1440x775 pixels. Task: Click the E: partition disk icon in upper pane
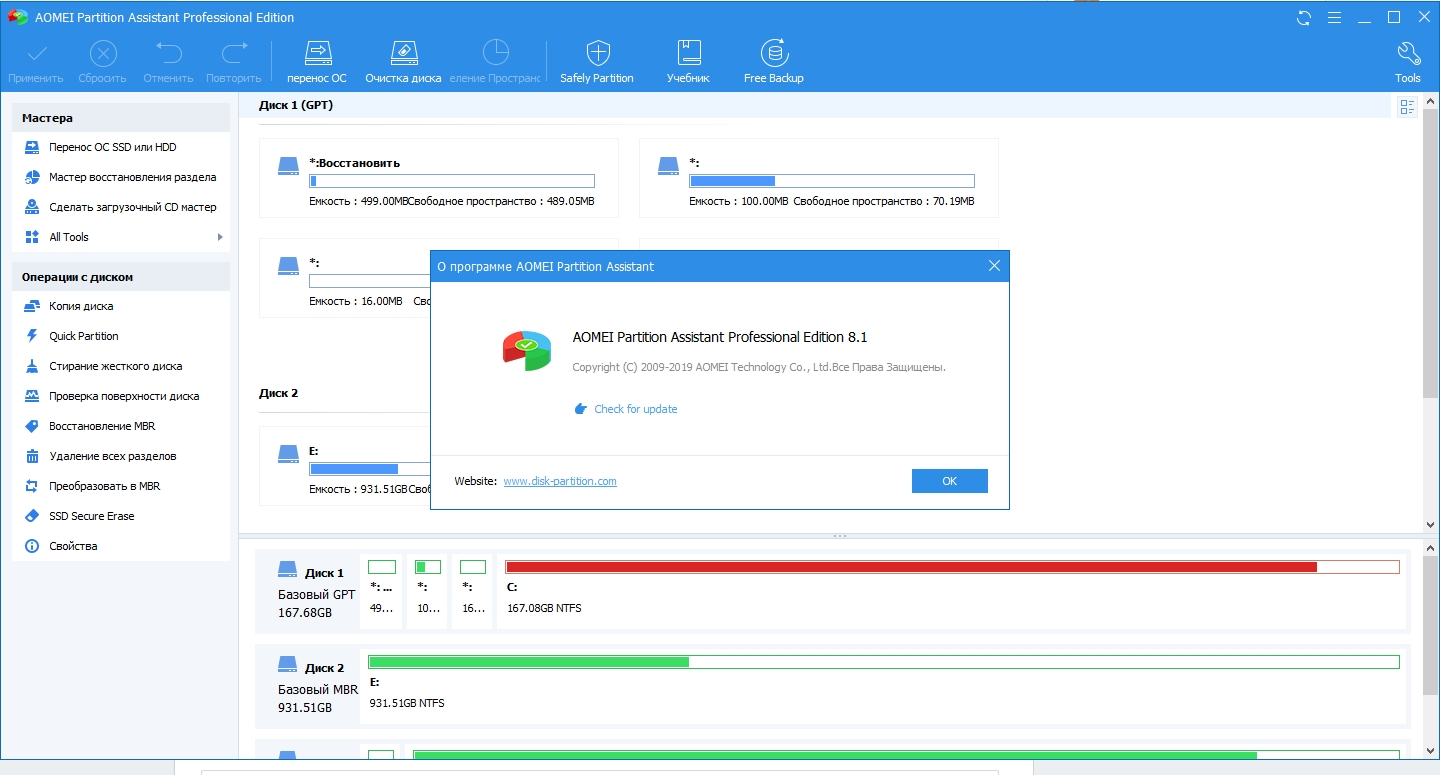[288, 455]
